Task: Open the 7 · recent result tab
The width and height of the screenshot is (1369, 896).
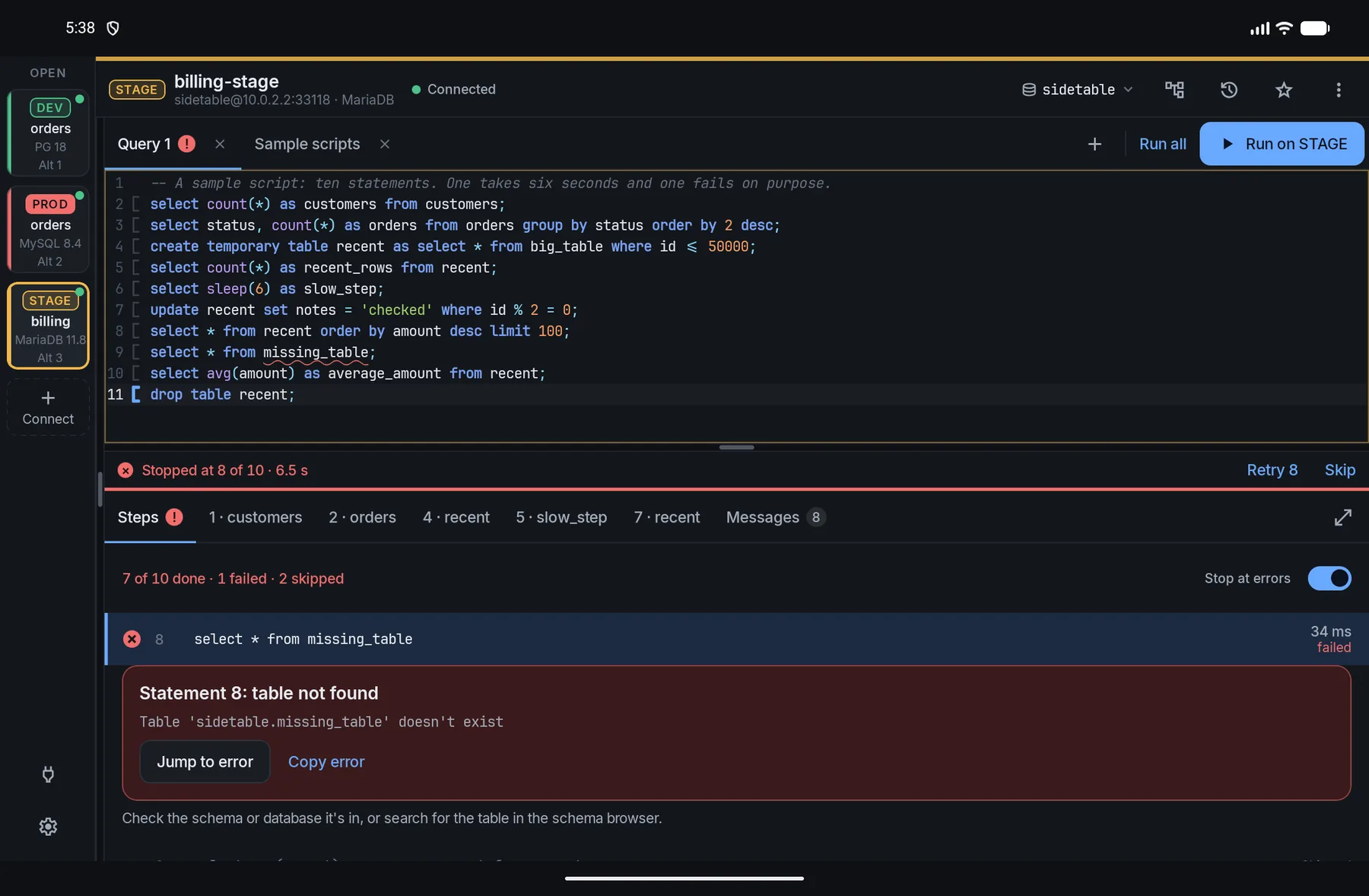Action: coord(667,517)
